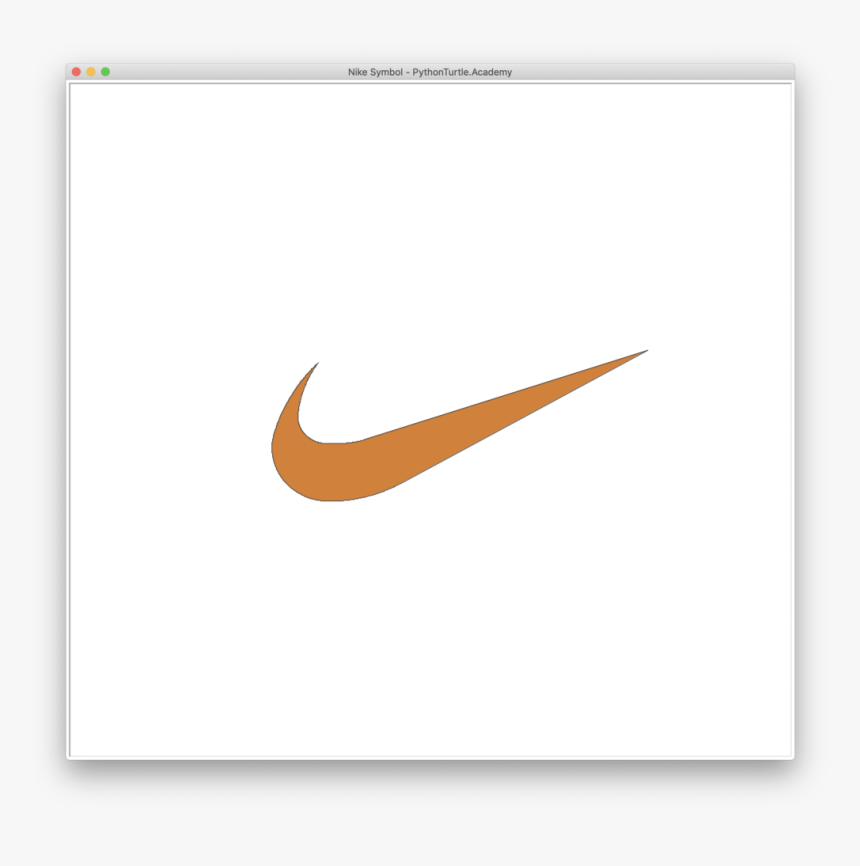Click the orange fill color of the swoosh

click(400, 450)
